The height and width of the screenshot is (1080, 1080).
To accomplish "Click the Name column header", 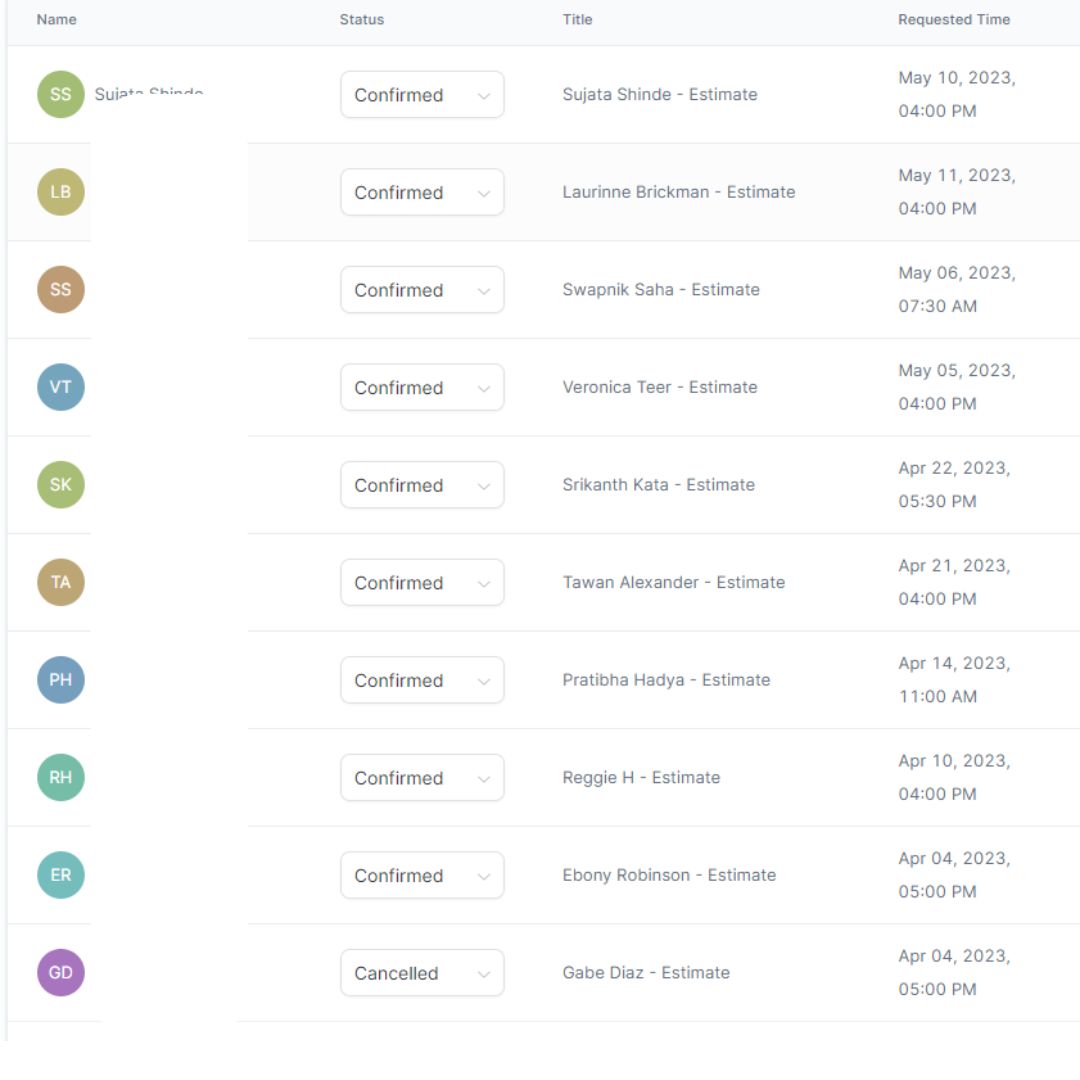I will pyautogui.click(x=56, y=20).
